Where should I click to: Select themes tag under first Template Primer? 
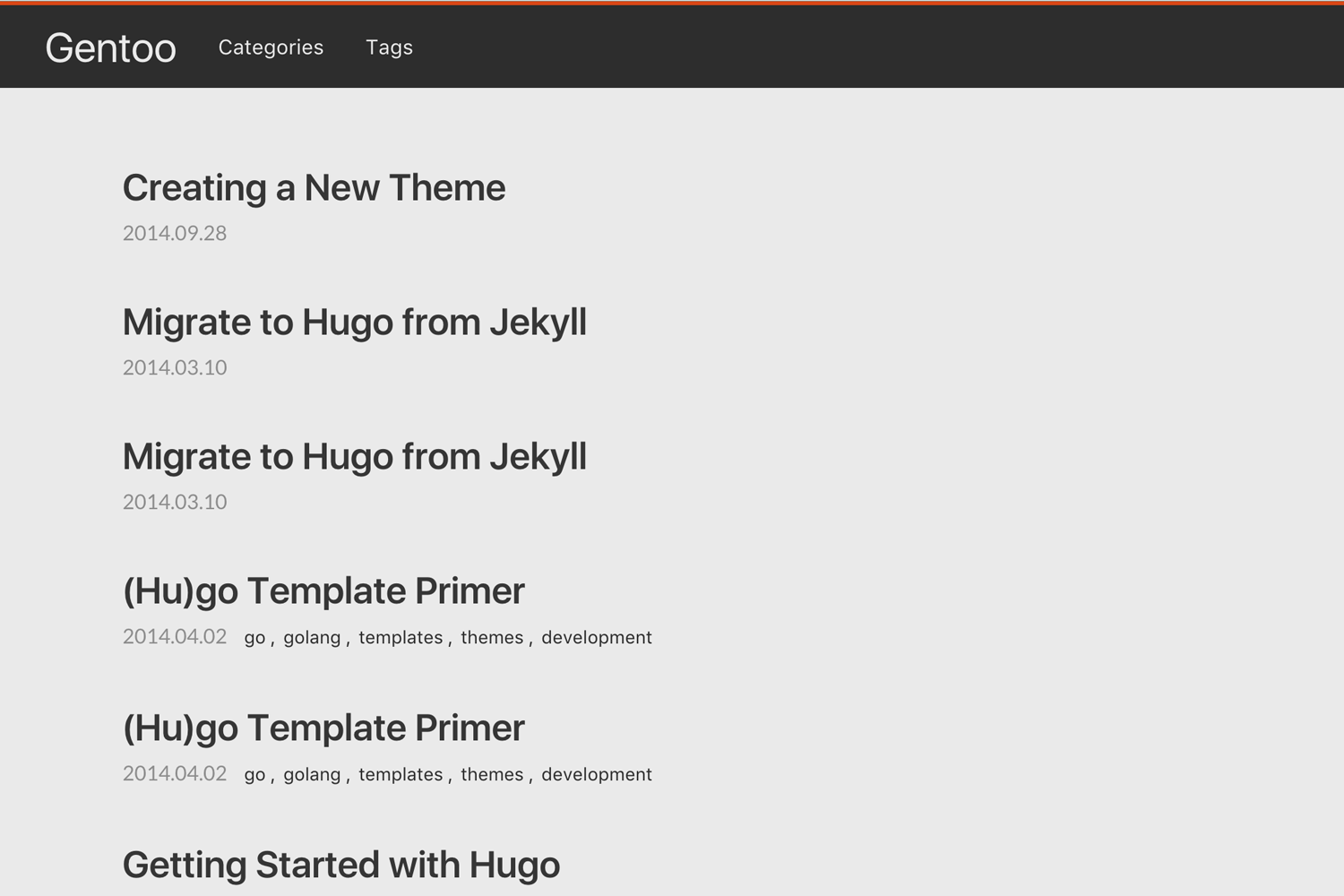(x=492, y=638)
